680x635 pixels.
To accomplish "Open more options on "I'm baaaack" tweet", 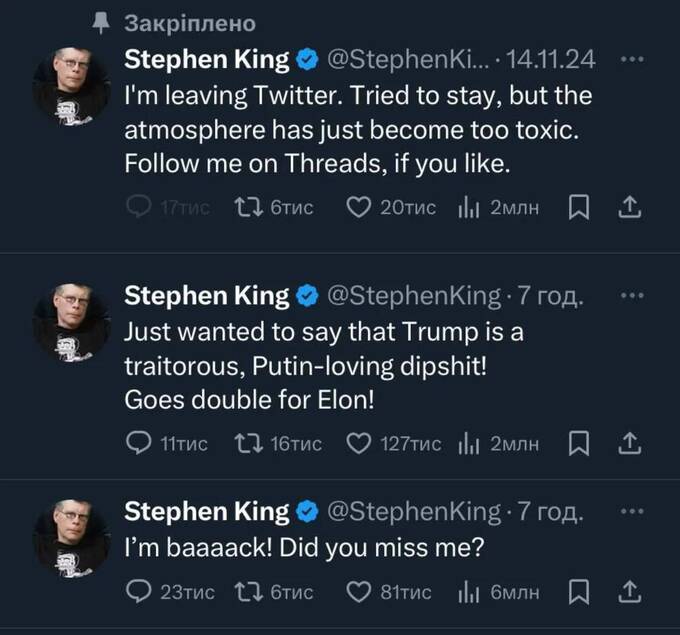I will tap(630, 512).
